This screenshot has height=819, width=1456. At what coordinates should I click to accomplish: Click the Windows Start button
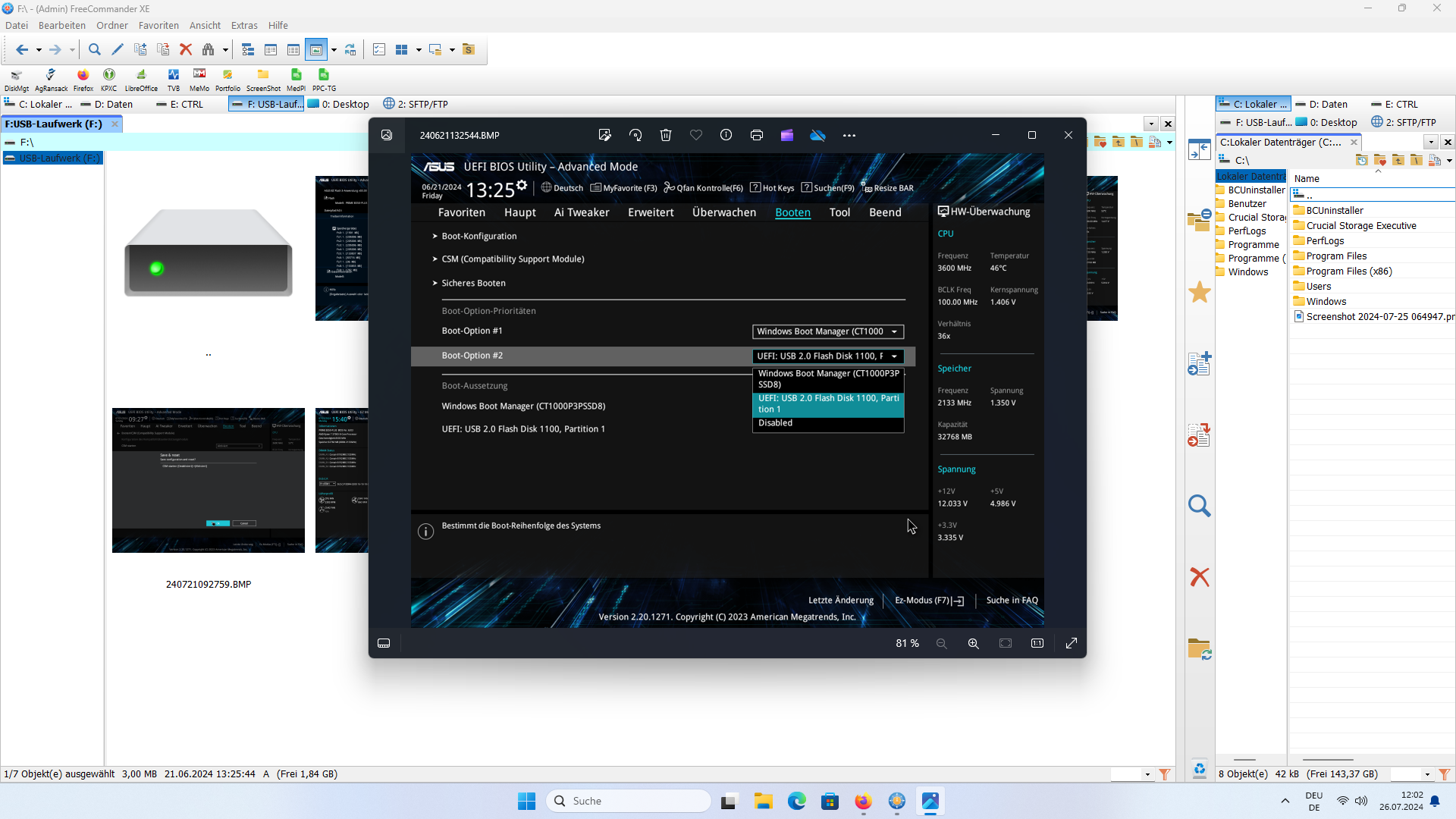[x=526, y=801]
